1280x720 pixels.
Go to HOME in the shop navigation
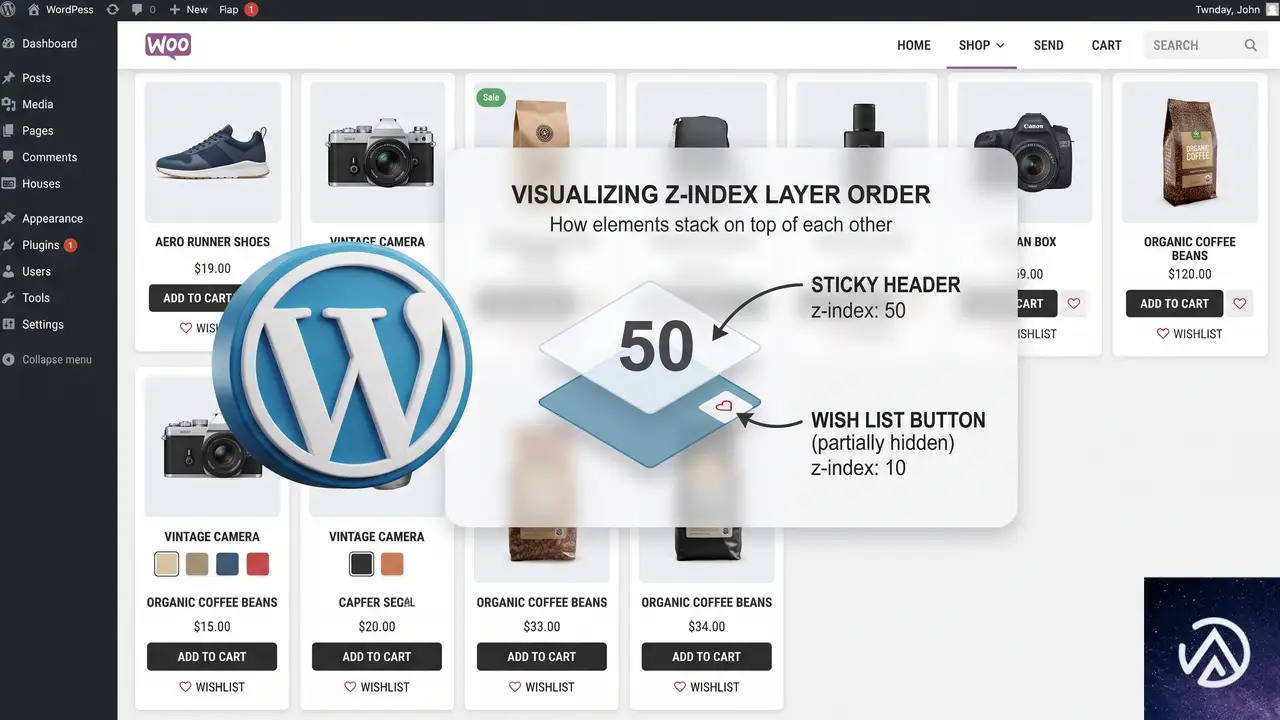(x=914, y=45)
